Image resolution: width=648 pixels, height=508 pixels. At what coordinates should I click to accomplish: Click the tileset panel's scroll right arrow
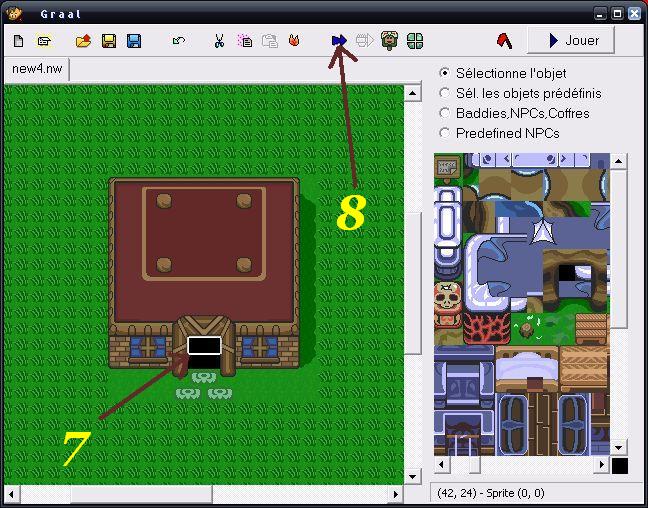pyautogui.click(x=602, y=465)
